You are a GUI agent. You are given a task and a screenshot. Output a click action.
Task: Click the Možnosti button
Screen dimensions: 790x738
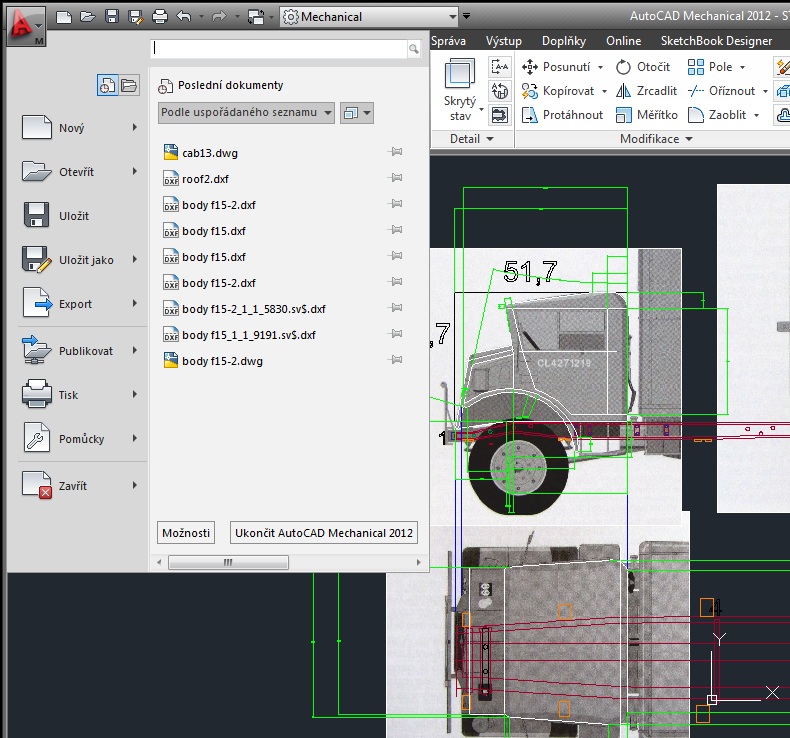pos(186,533)
